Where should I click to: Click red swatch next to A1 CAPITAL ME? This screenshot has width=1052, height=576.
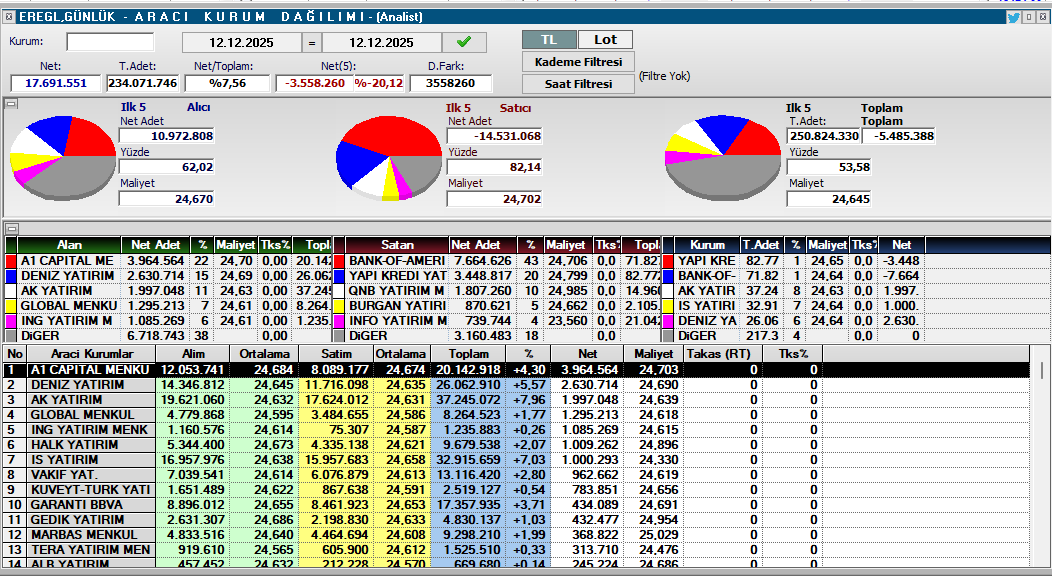pyautogui.click(x=11, y=261)
